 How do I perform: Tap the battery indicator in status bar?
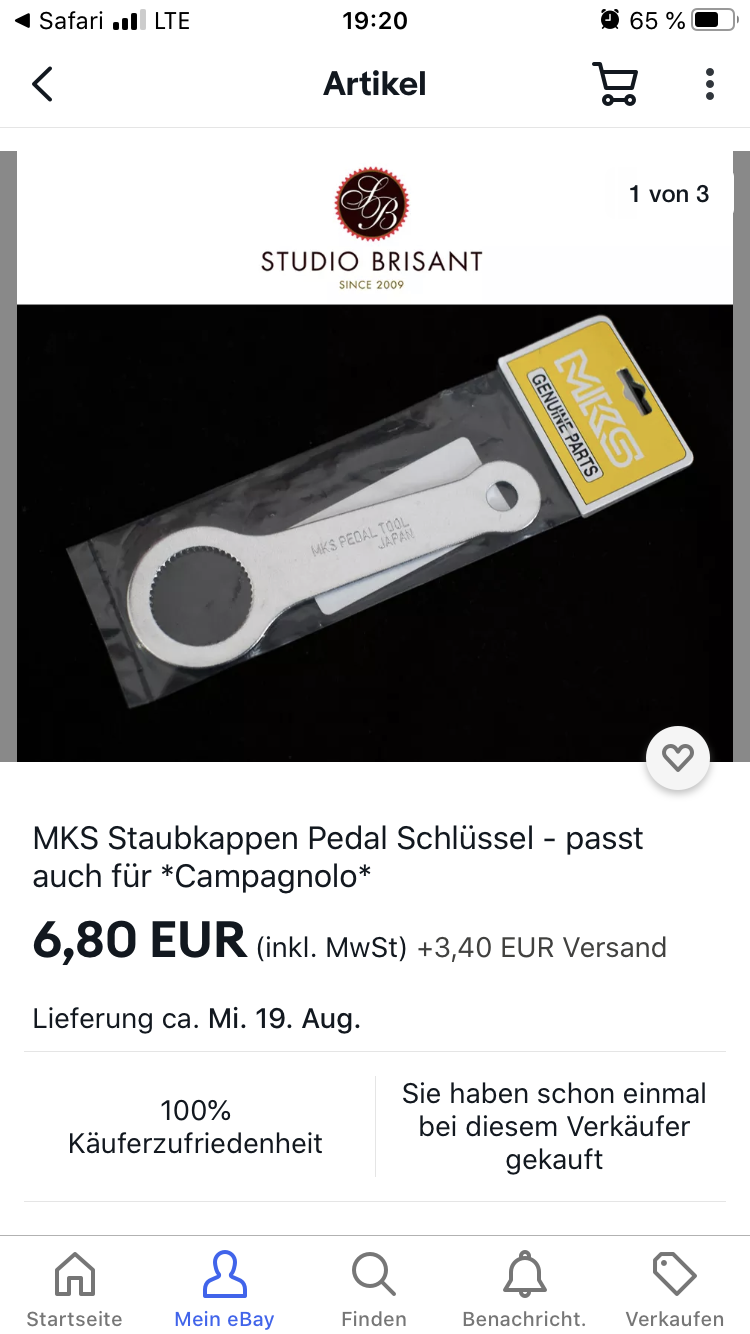tap(713, 20)
